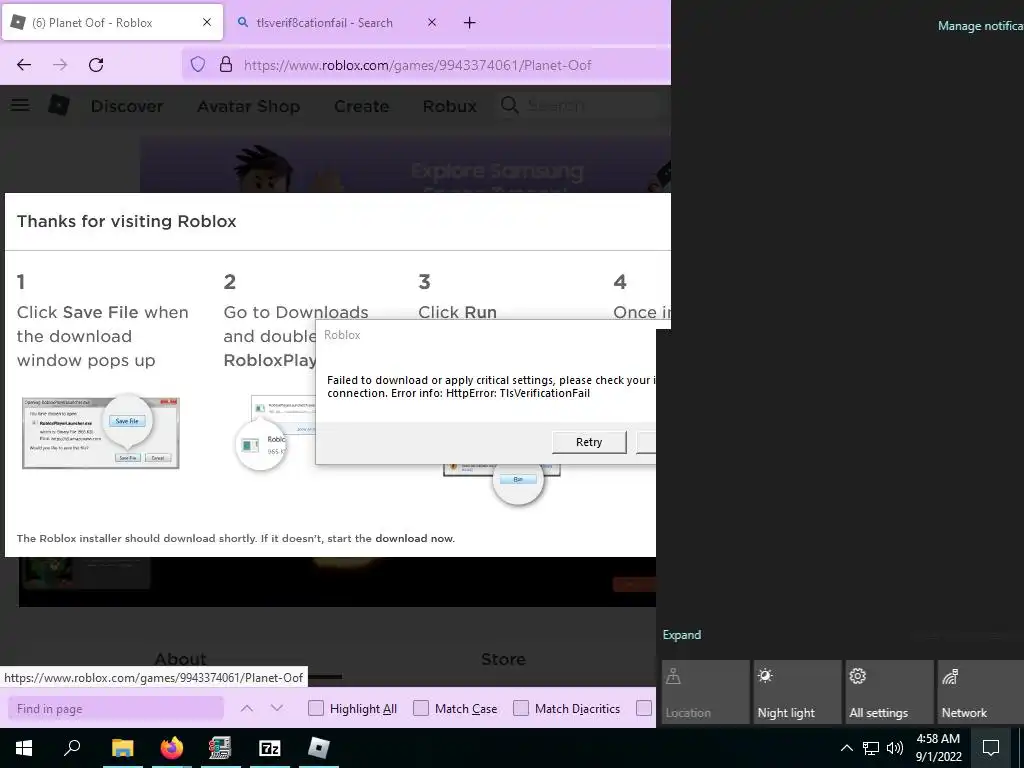The image size is (1024, 768).
Task: Open Firefox from the taskbar
Action: (172, 748)
